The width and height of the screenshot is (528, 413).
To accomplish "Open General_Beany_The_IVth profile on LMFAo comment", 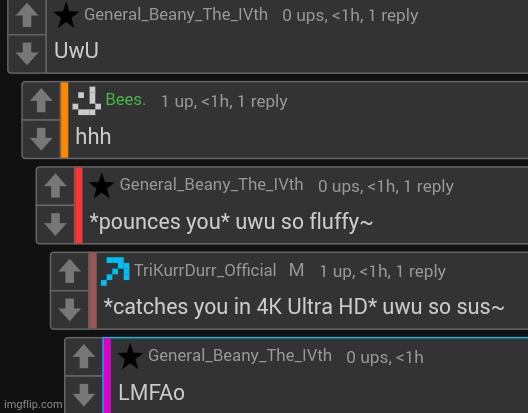I will 240,356.
